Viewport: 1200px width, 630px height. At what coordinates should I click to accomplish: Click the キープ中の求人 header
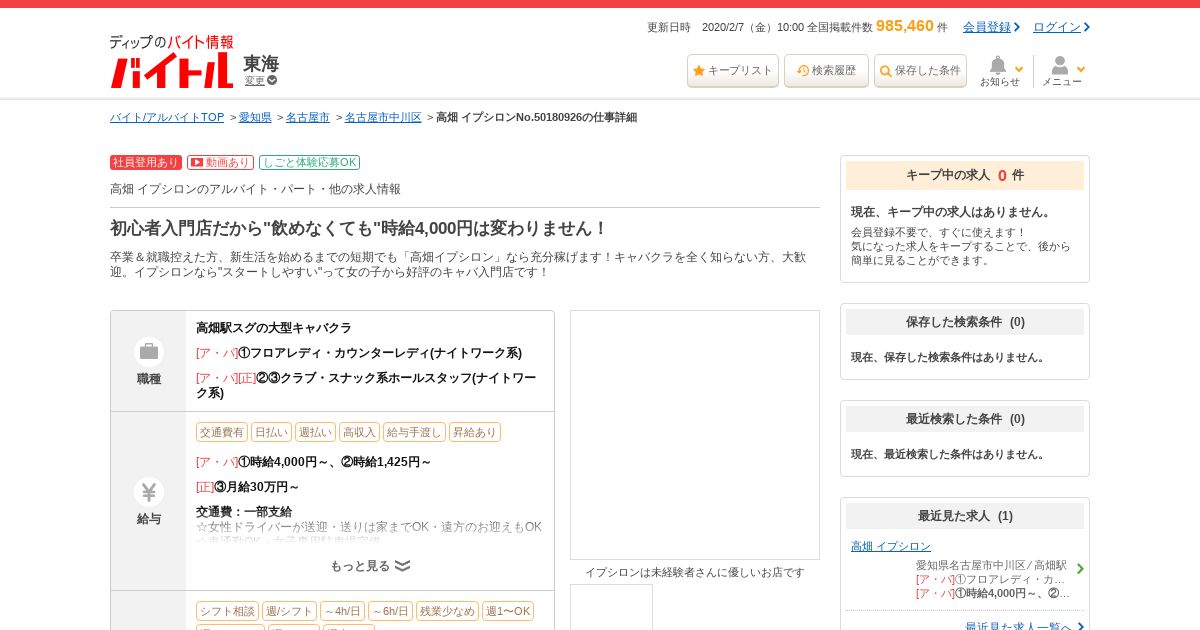click(x=965, y=175)
